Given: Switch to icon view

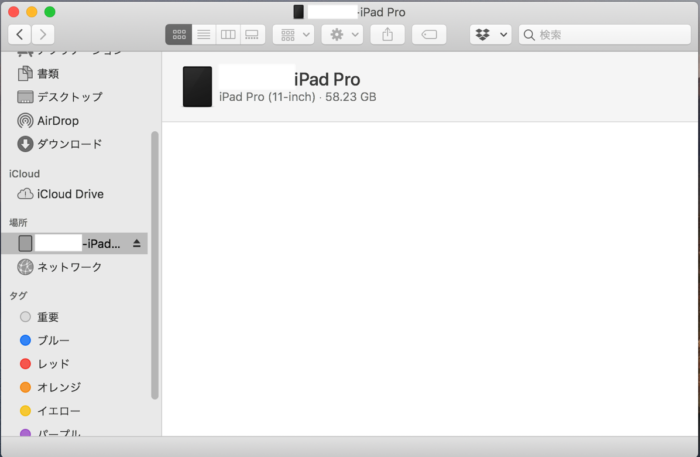Looking at the screenshot, I should pyautogui.click(x=179, y=34).
